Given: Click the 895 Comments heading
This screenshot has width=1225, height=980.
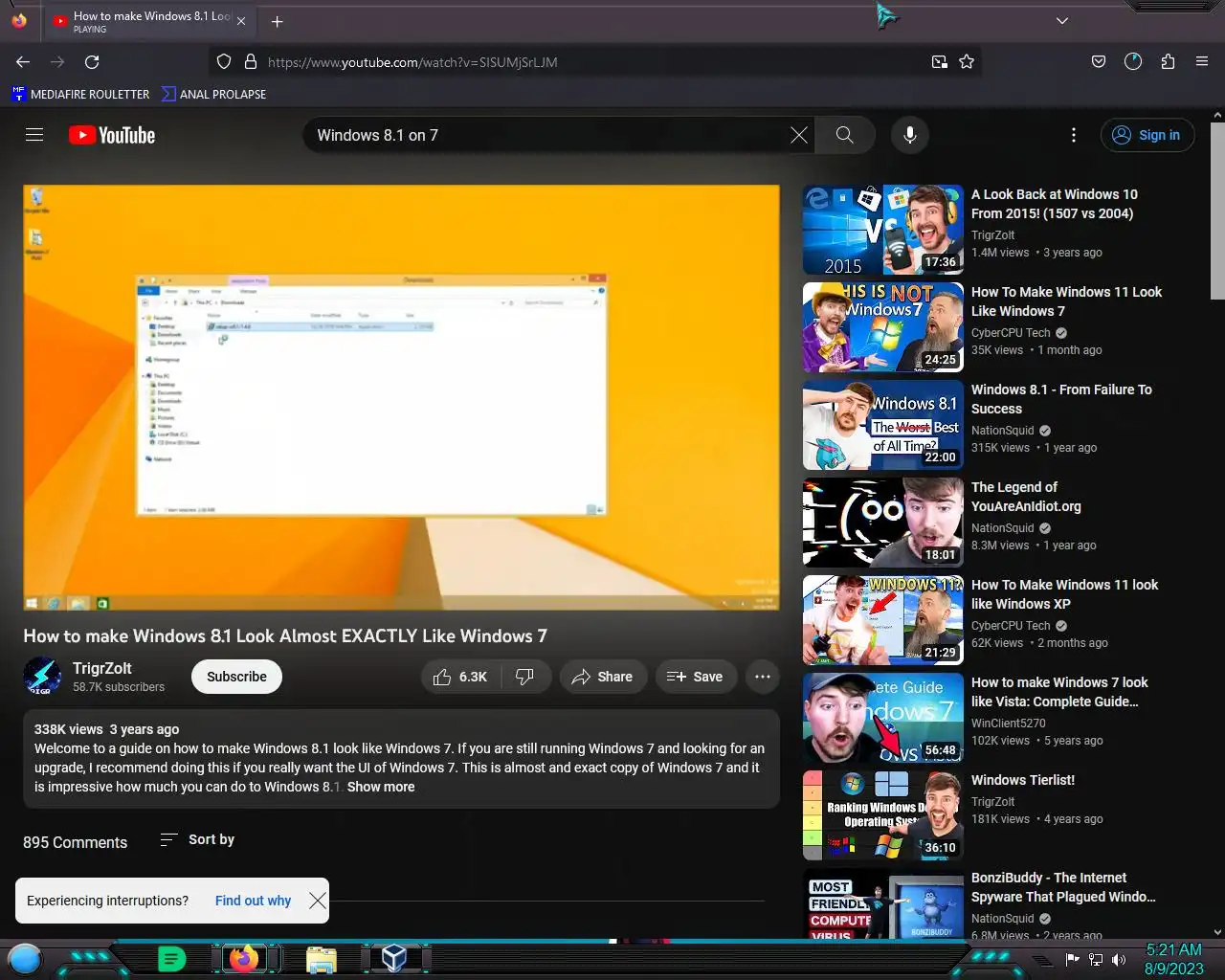Looking at the screenshot, I should pos(75,842).
